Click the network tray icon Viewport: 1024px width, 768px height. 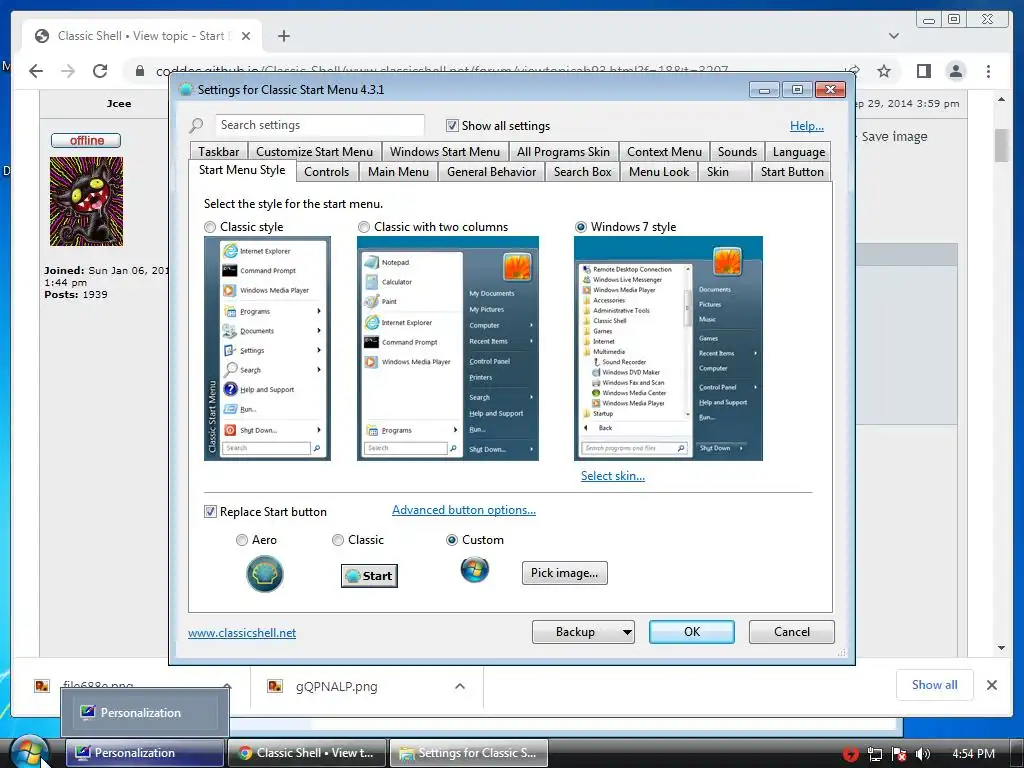(874, 754)
